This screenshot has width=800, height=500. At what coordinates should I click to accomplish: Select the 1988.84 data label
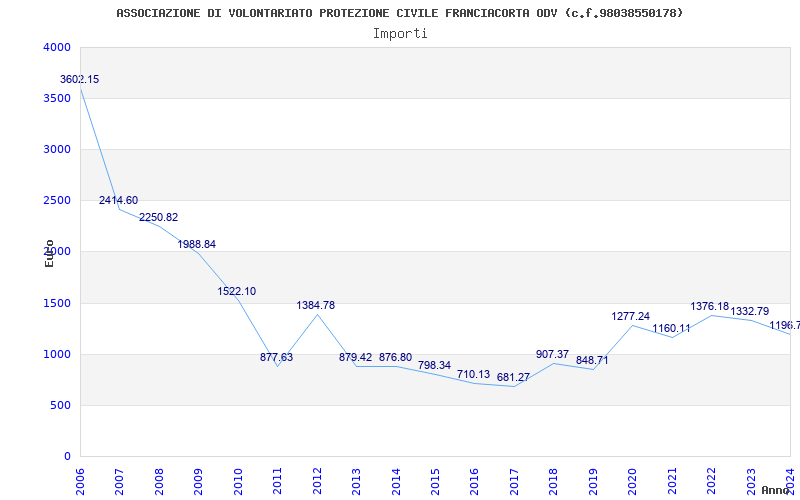click(196, 244)
